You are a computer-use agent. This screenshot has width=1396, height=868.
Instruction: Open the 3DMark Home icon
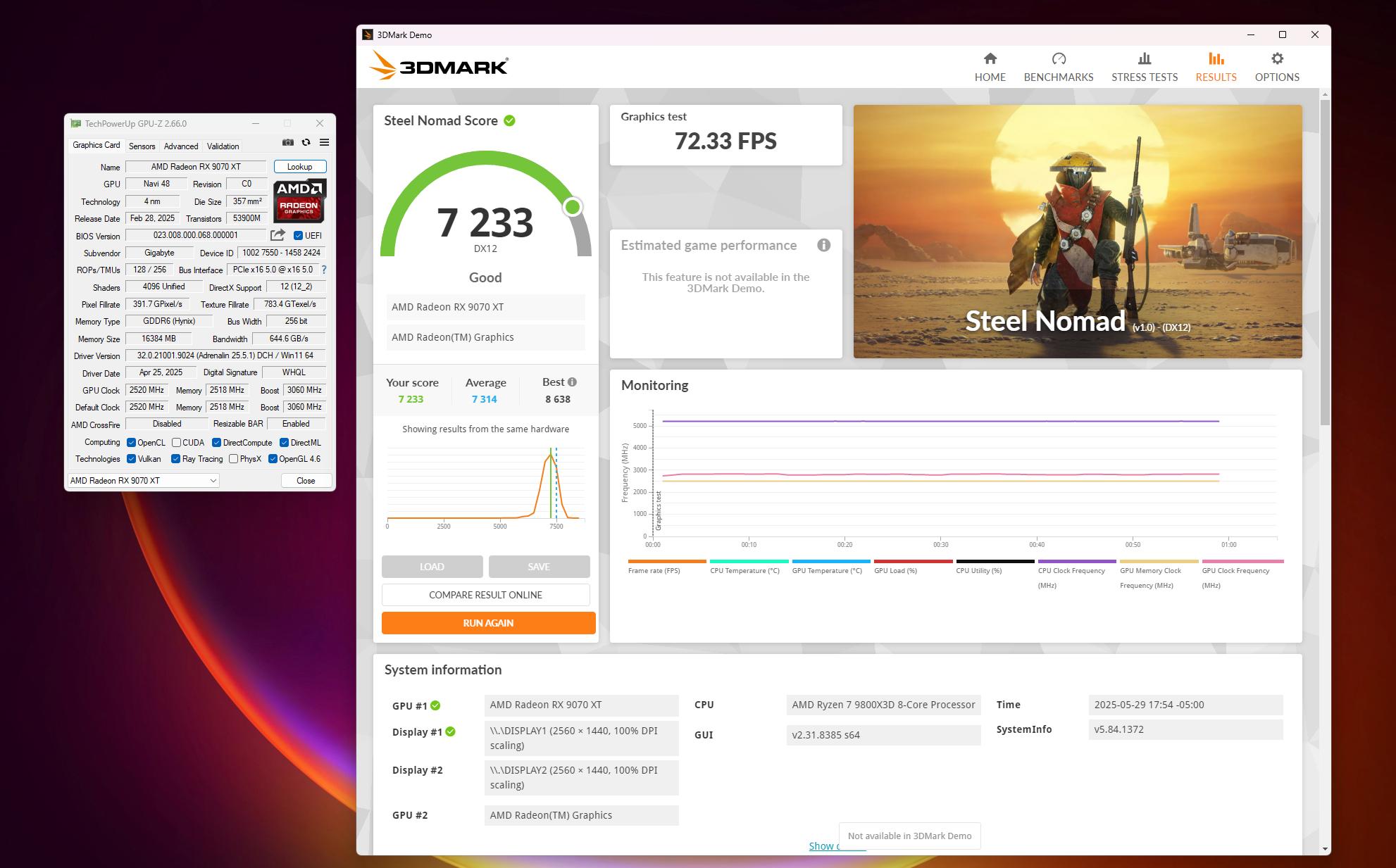pyautogui.click(x=990, y=58)
